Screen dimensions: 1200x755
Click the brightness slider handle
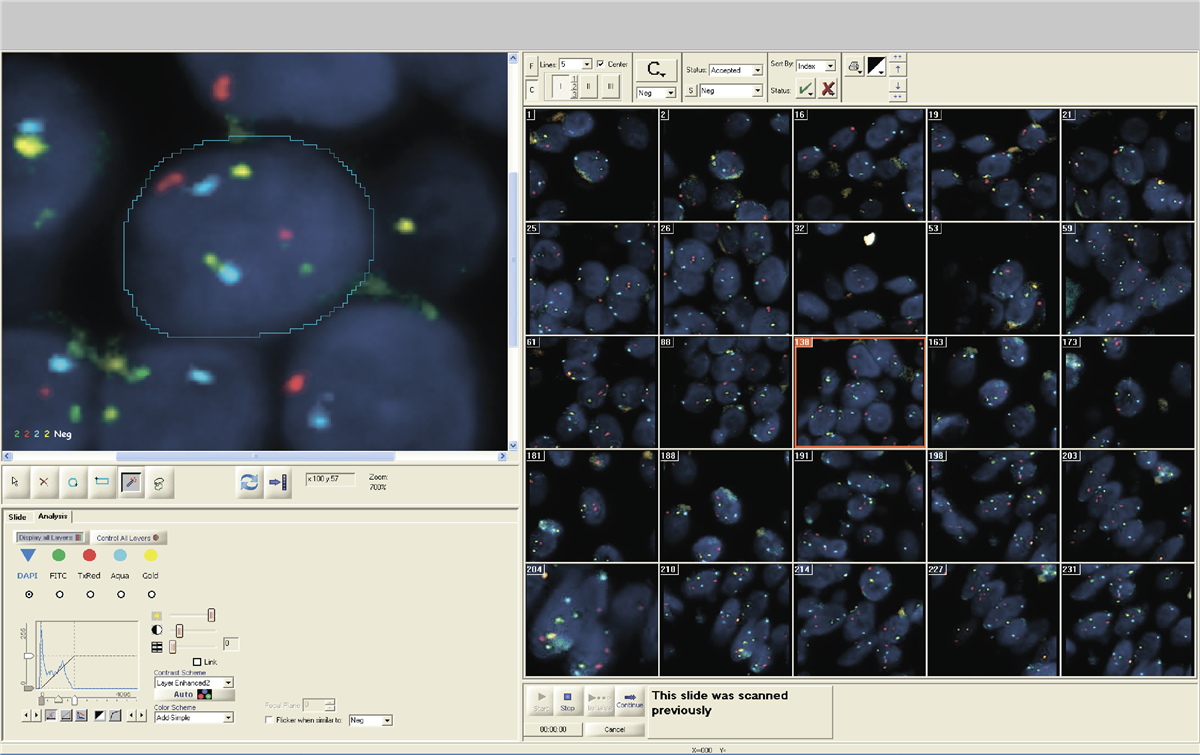(x=211, y=615)
